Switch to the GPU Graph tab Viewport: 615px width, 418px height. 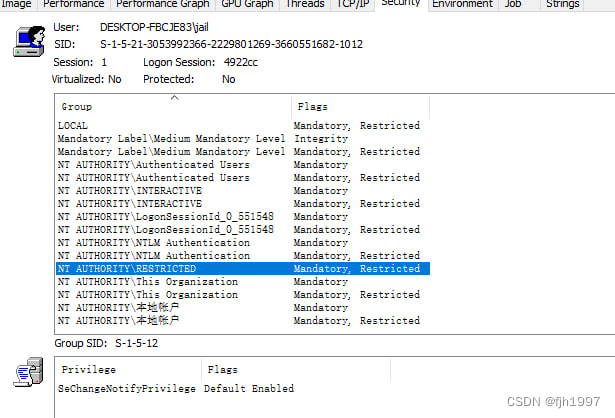tap(247, 4)
